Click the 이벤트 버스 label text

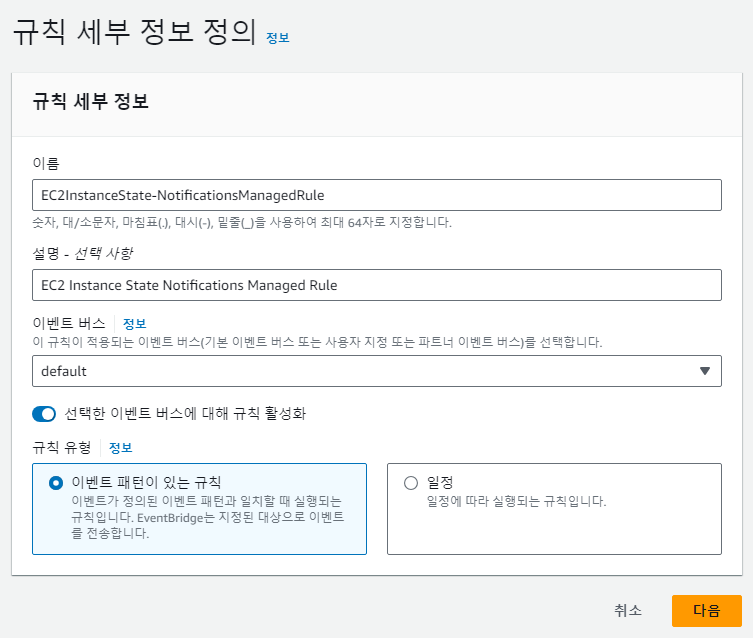click(69, 324)
